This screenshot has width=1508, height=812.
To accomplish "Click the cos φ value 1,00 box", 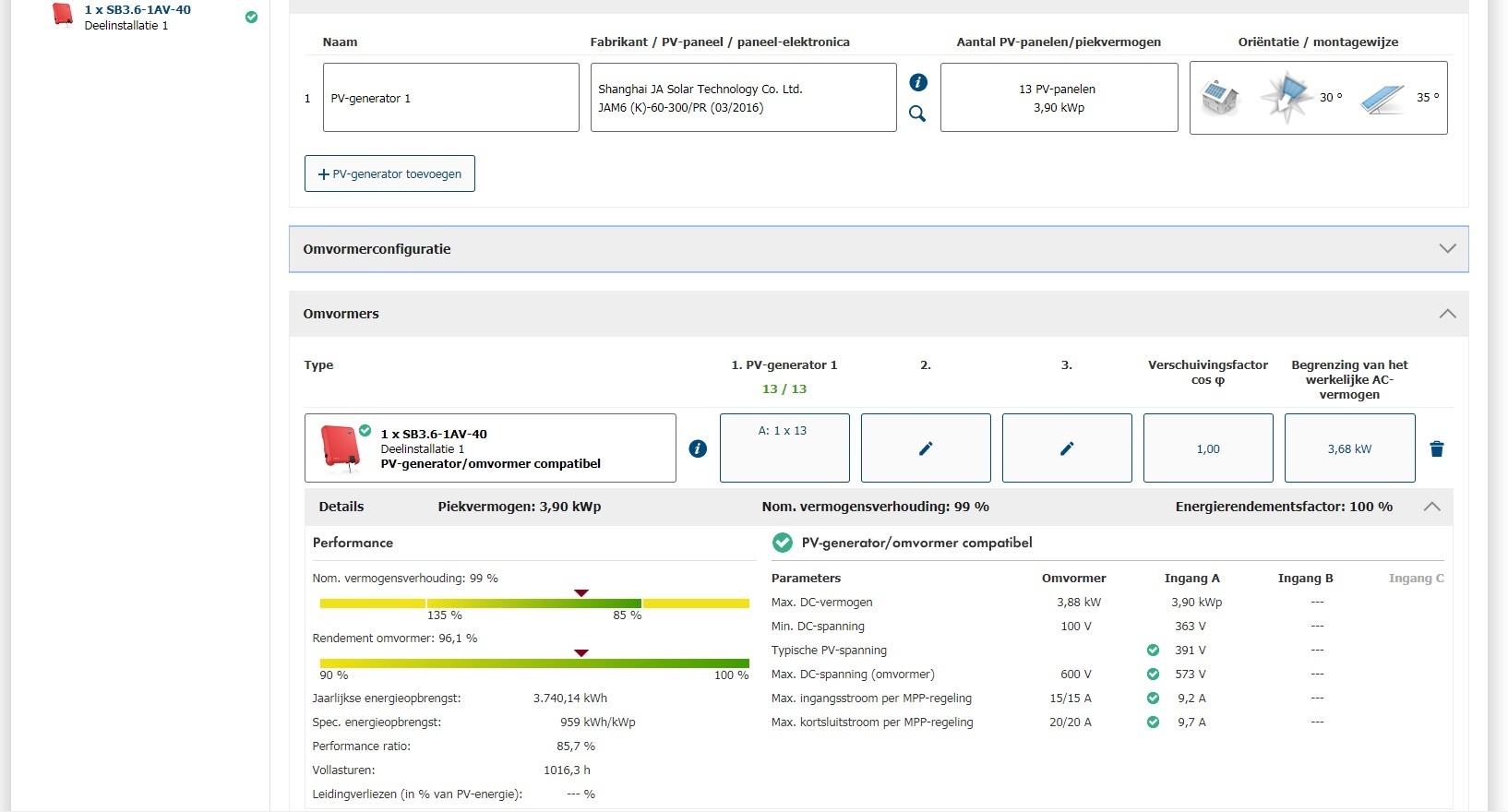I will coord(1207,448).
